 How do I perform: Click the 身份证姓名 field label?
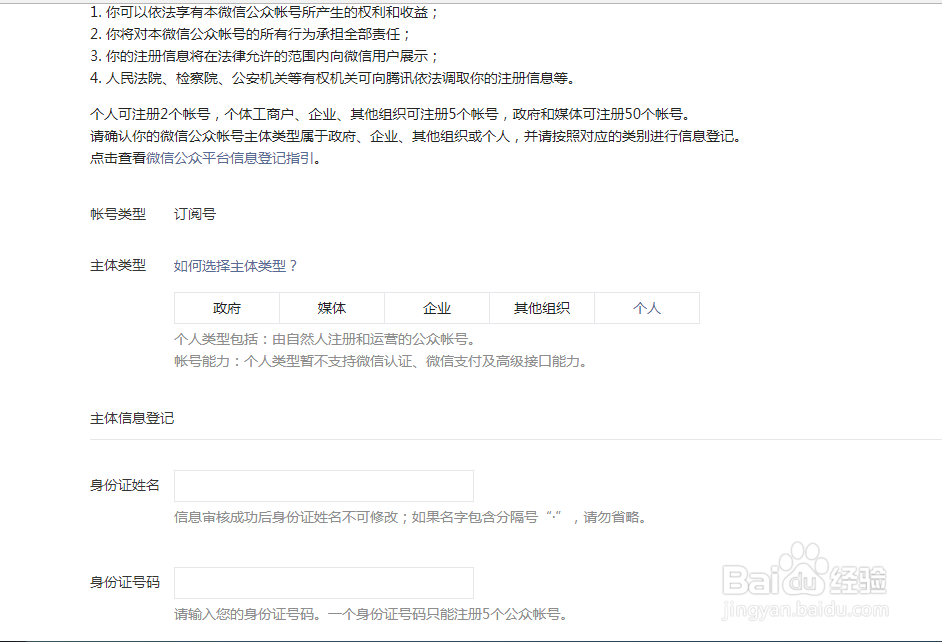pyautogui.click(x=125, y=485)
